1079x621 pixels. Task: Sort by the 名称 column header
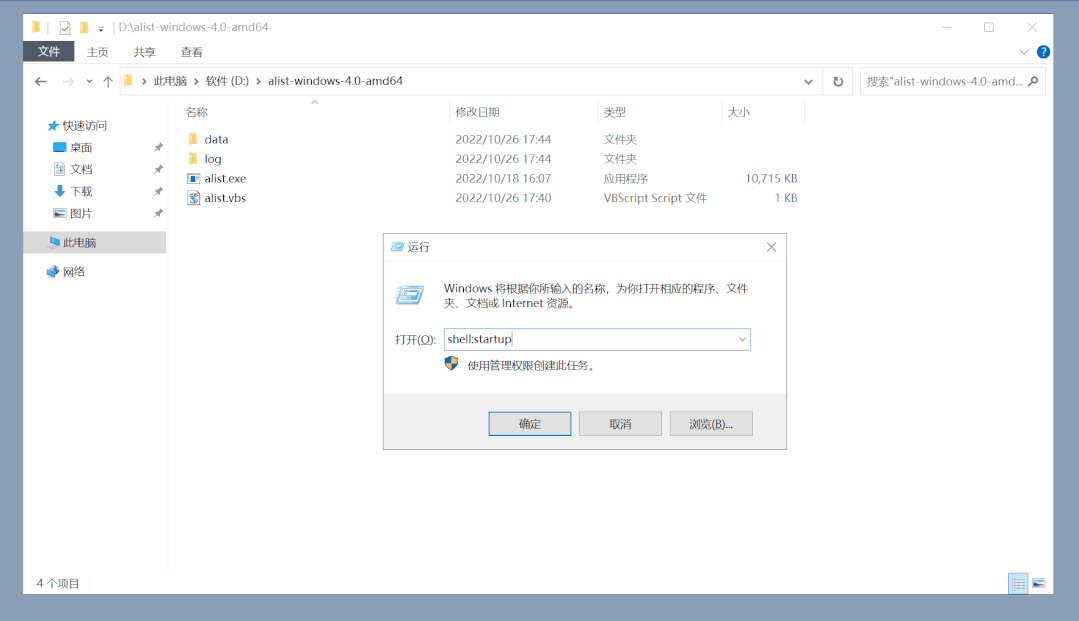point(196,112)
